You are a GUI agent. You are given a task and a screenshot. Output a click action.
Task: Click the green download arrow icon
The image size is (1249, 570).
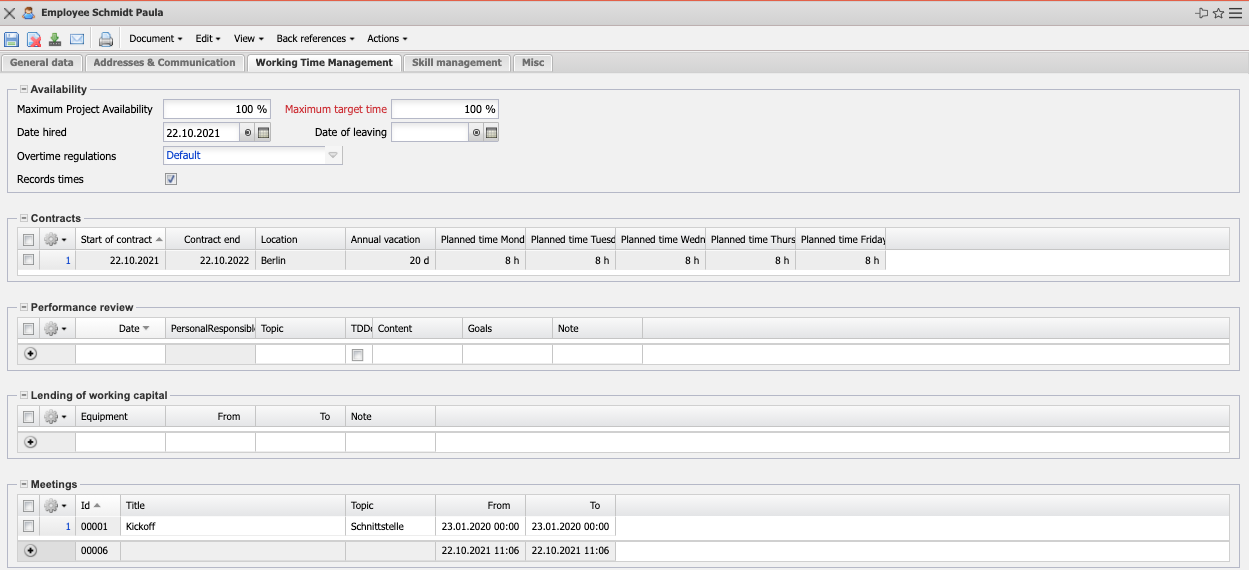55,39
